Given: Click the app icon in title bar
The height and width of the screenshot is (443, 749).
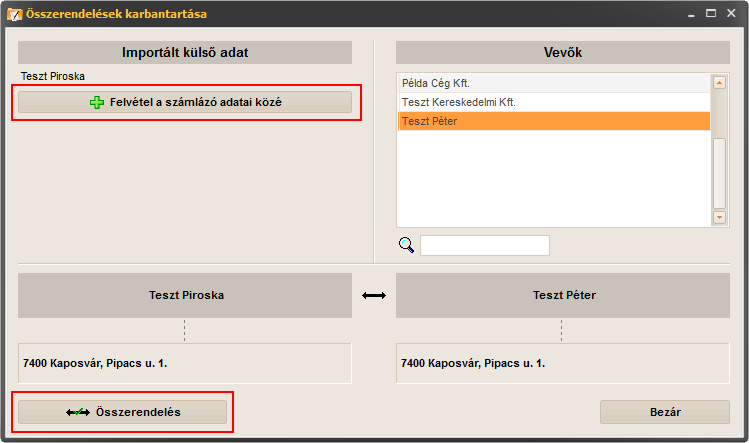Looking at the screenshot, I should pyautogui.click(x=14, y=14).
